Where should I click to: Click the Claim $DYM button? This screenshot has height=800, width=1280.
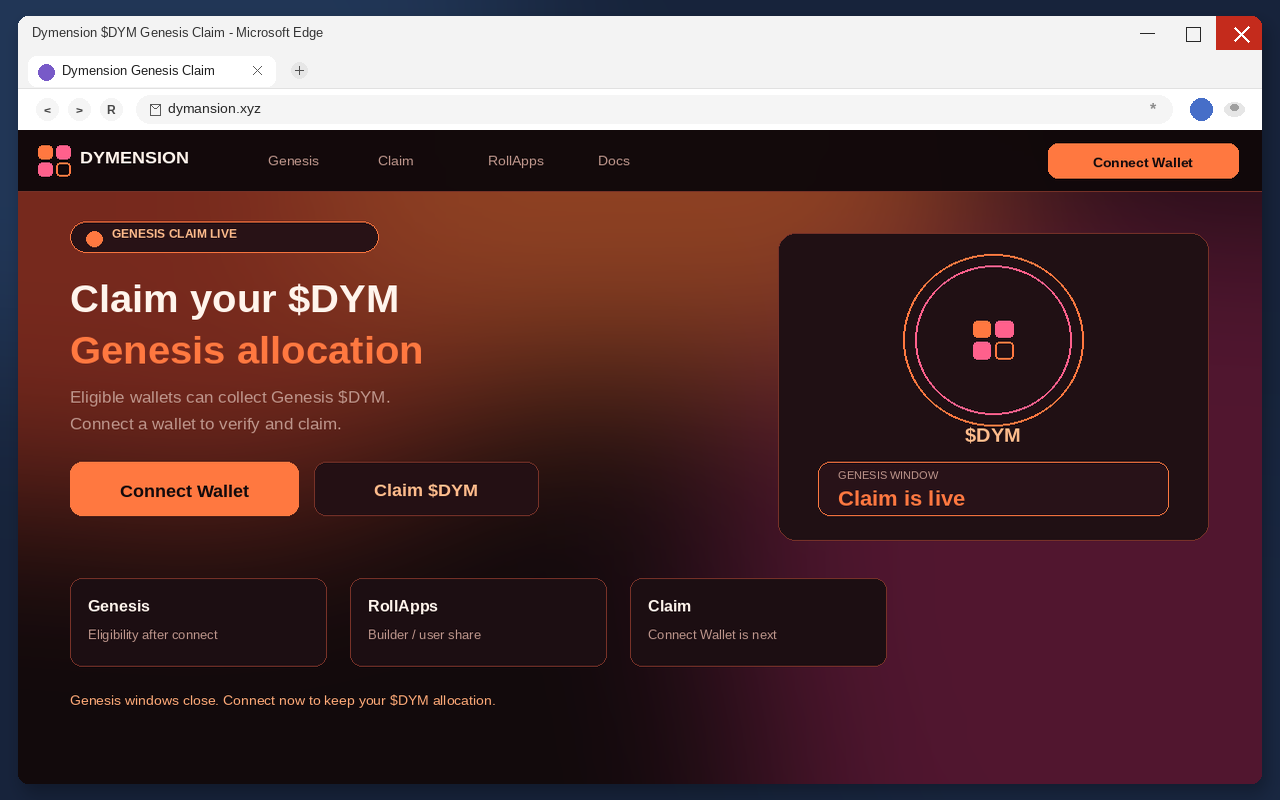[426, 489]
